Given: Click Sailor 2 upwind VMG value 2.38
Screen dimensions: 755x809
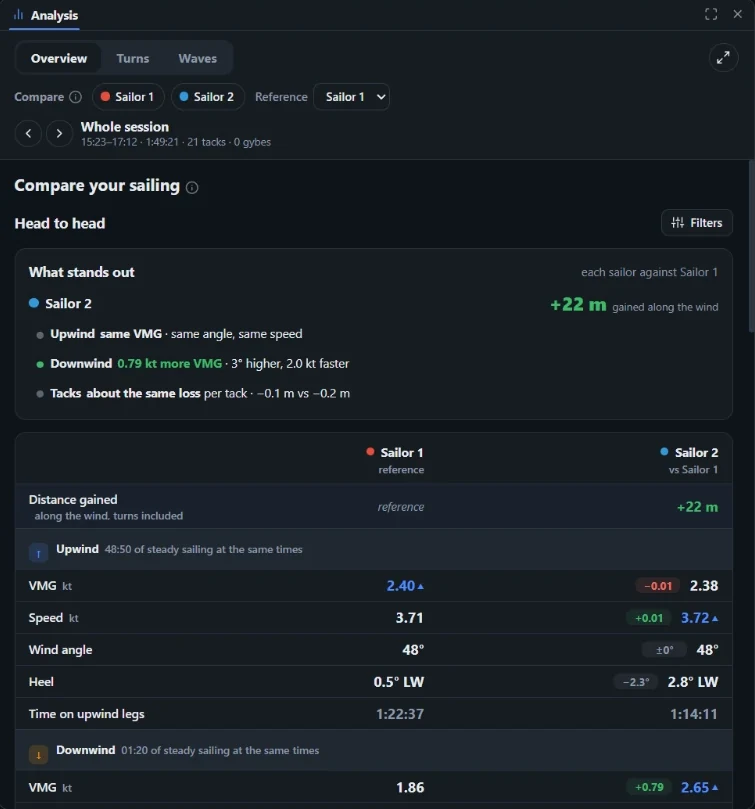Looking at the screenshot, I should coord(704,586).
